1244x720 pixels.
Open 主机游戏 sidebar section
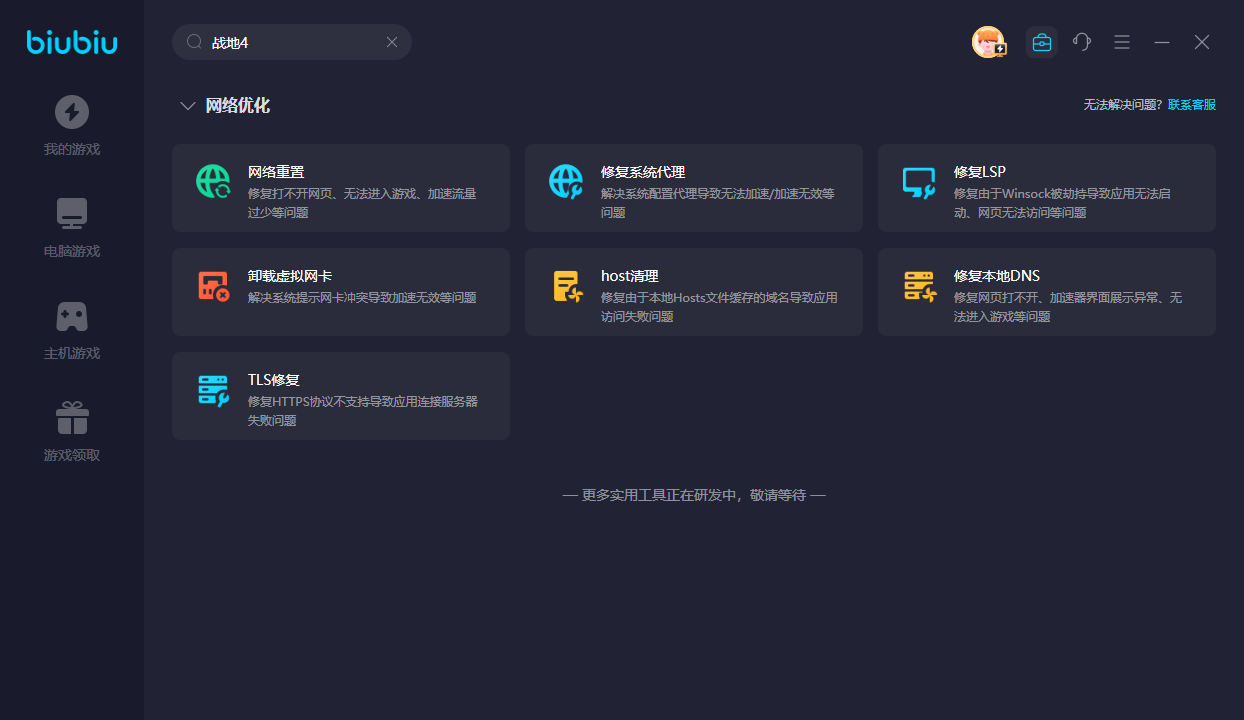(72, 330)
